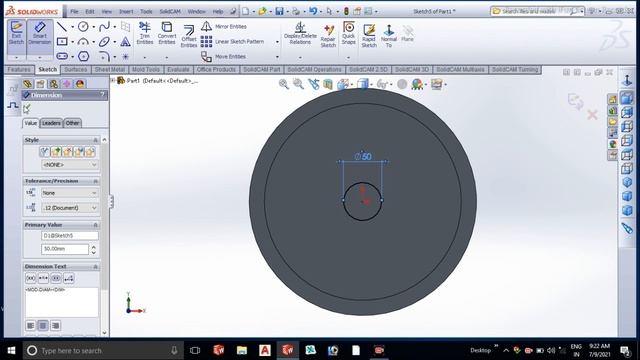This screenshot has height=360, width=640.
Task: Switch to Surfaces tab
Action: point(76,70)
